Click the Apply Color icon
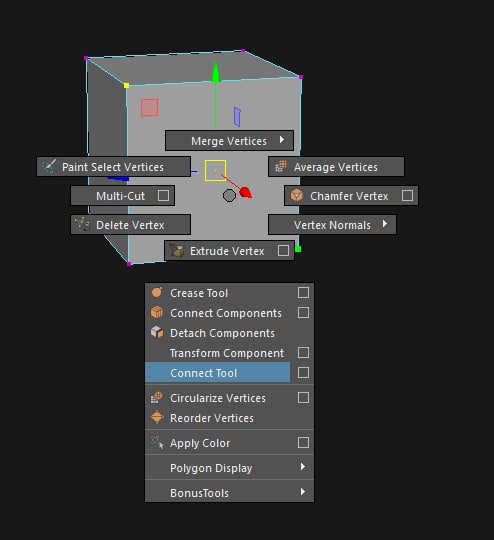The height and width of the screenshot is (540, 494). 157,443
